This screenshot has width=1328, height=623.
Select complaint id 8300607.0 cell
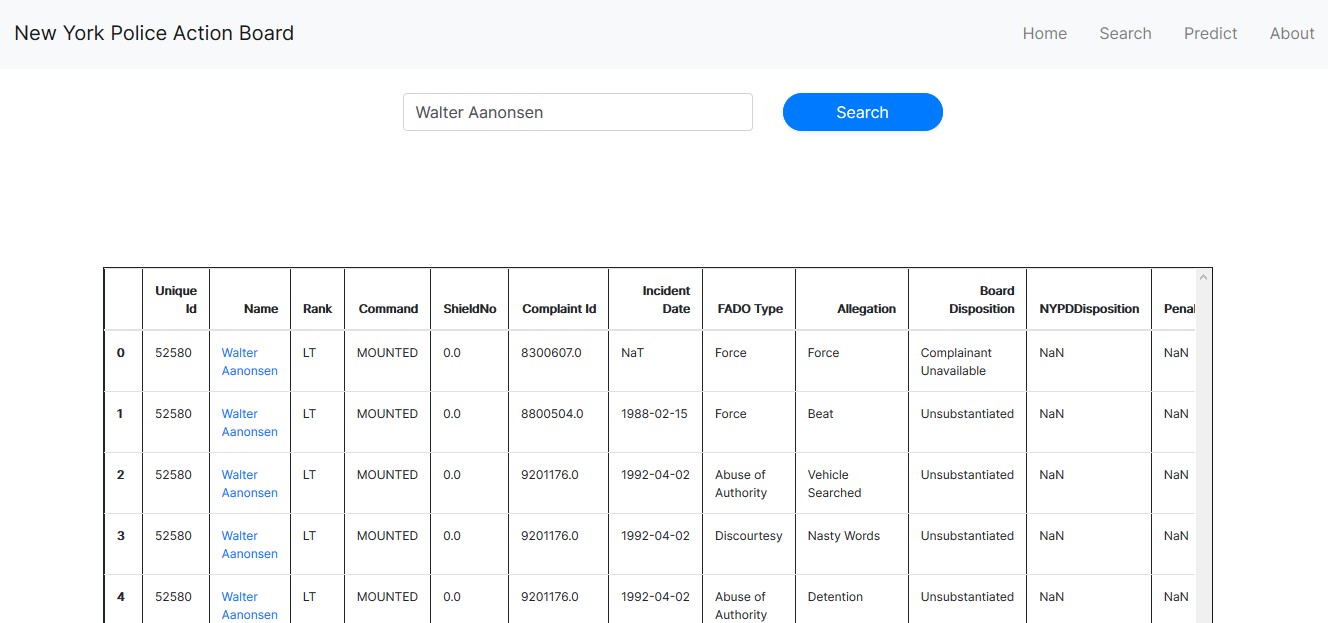click(x=558, y=361)
